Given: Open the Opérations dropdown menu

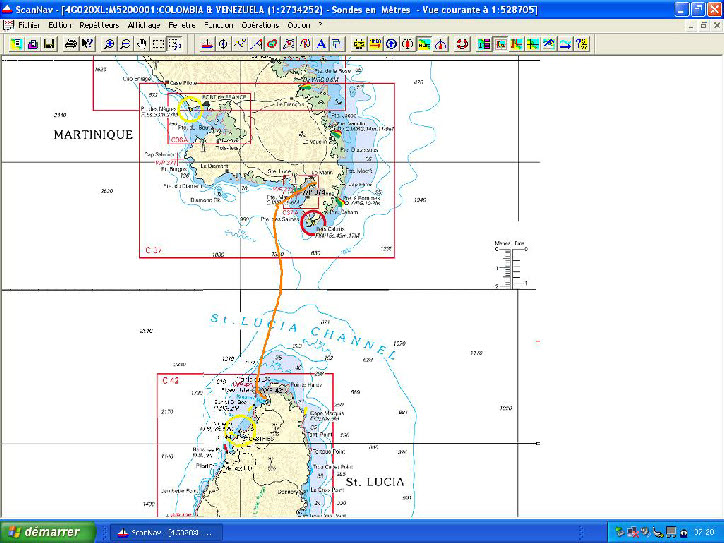Looking at the screenshot, I should point(259,23).
